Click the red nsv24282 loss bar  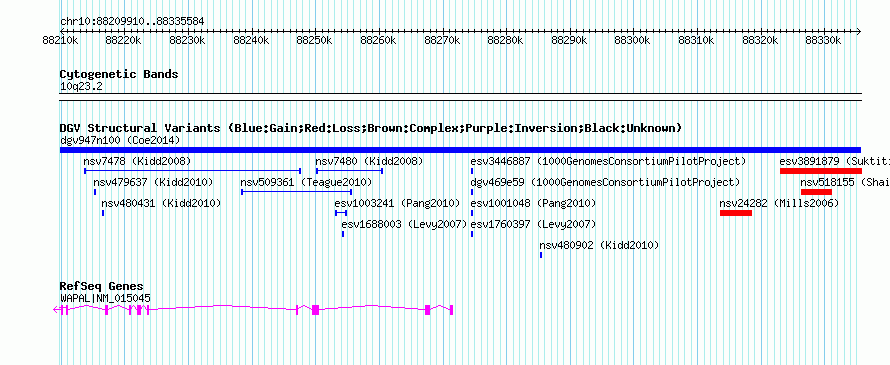(x=736, y=213)
